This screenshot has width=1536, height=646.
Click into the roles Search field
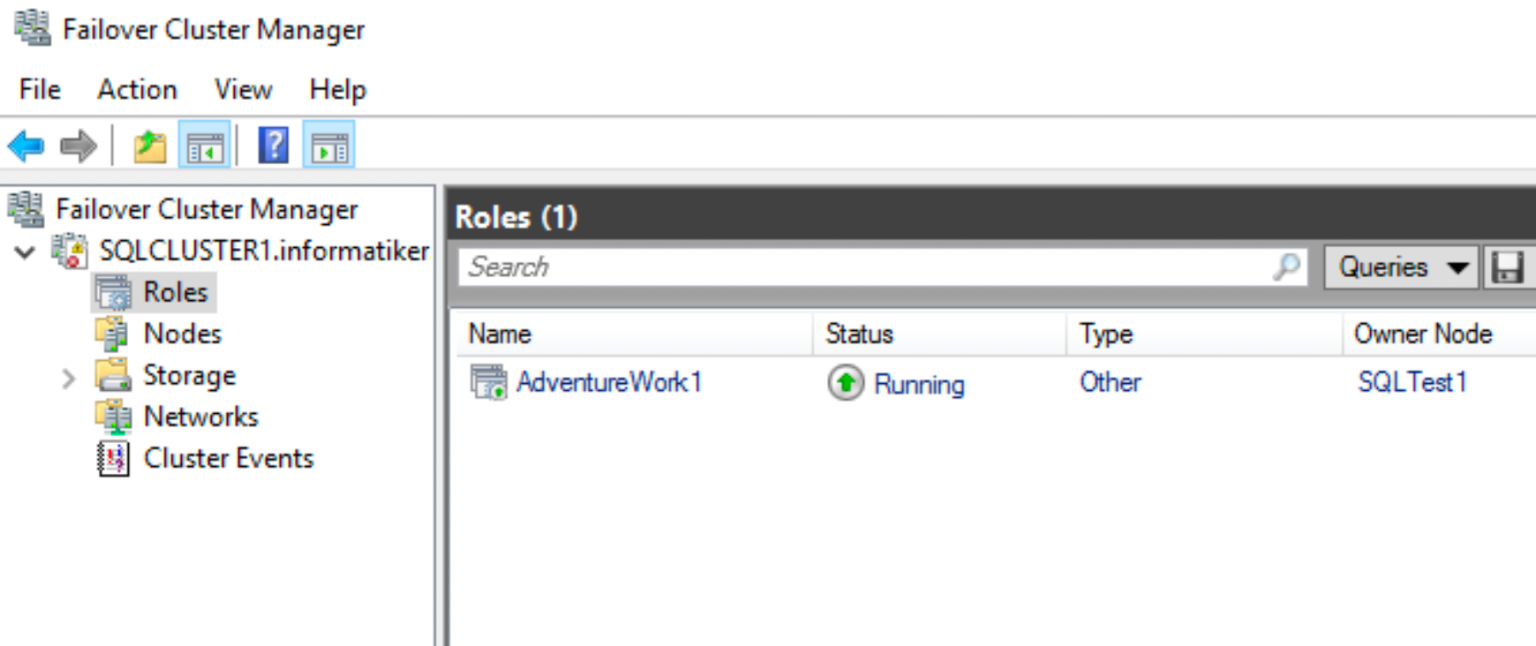point(860,267)
